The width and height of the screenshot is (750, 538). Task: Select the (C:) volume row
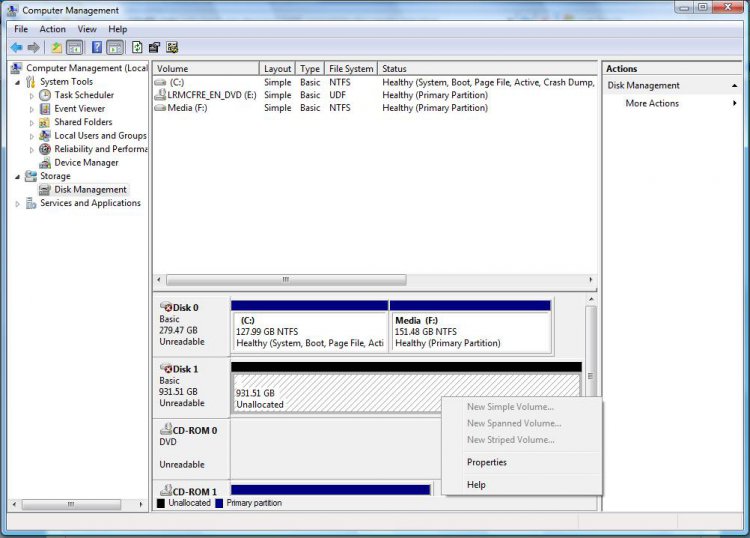click(x=375, y=82)
